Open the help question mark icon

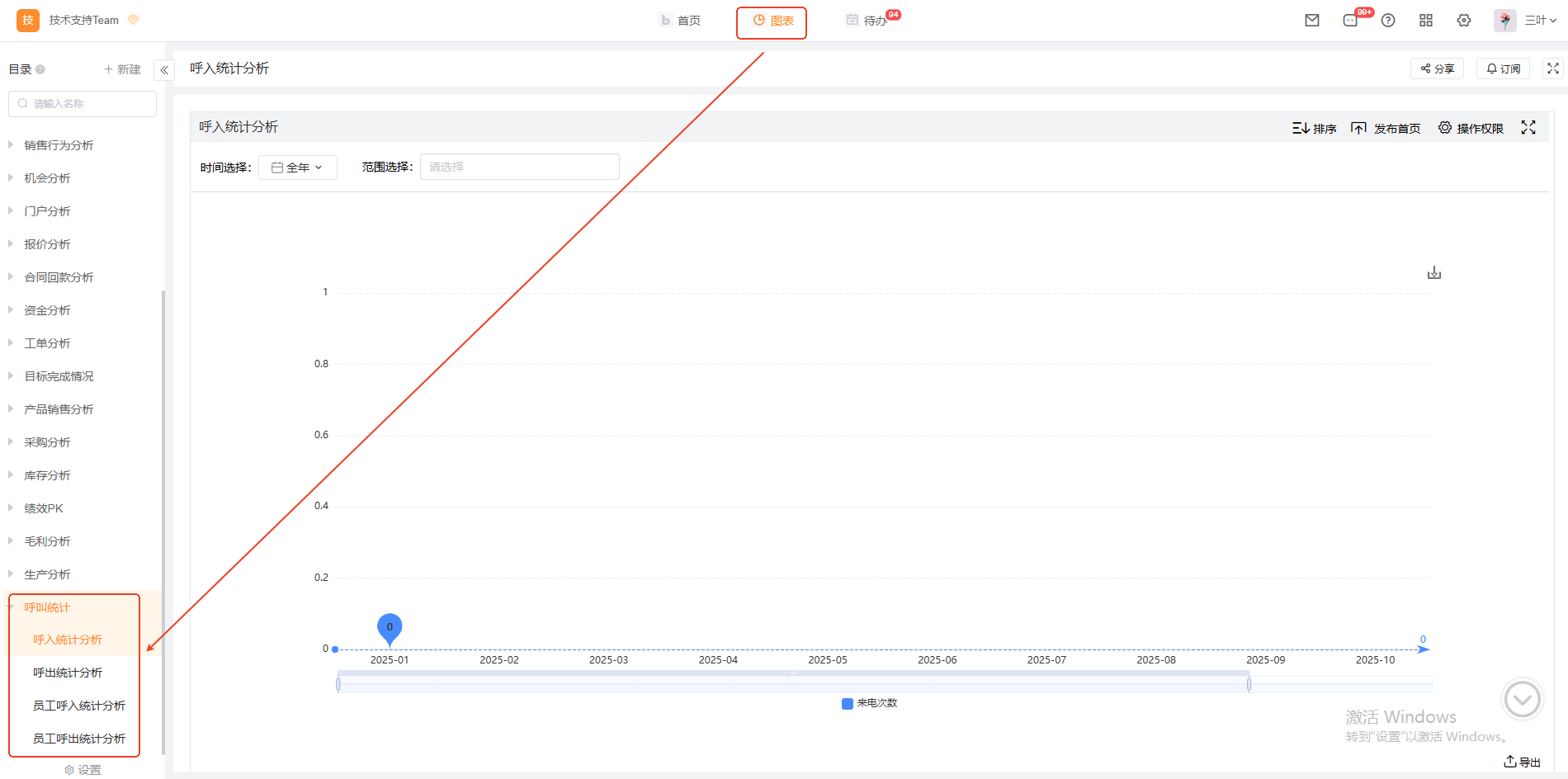(1388, 21)
